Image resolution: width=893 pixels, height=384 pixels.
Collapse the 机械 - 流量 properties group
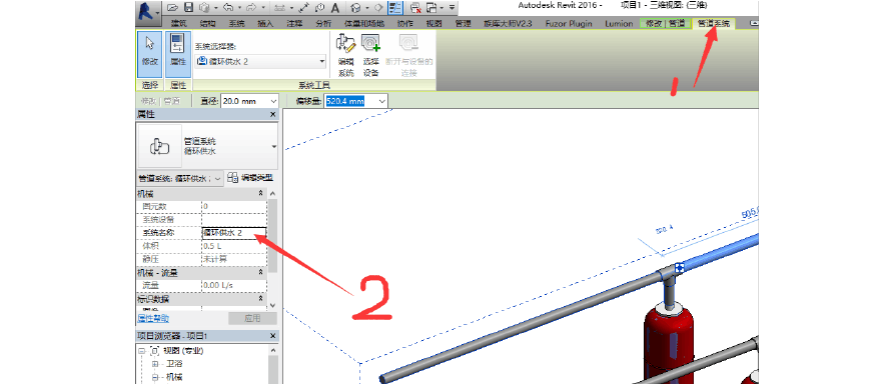(260, 272)
